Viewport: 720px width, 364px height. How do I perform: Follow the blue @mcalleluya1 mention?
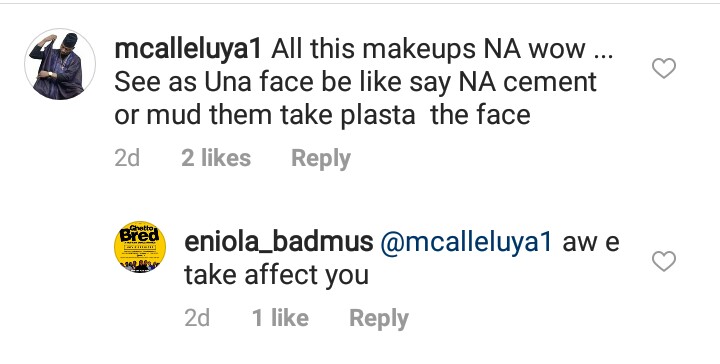point(466,242)
